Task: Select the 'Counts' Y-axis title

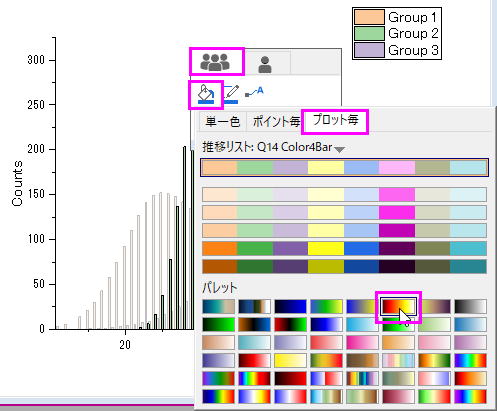Action: tap(17, 184)
